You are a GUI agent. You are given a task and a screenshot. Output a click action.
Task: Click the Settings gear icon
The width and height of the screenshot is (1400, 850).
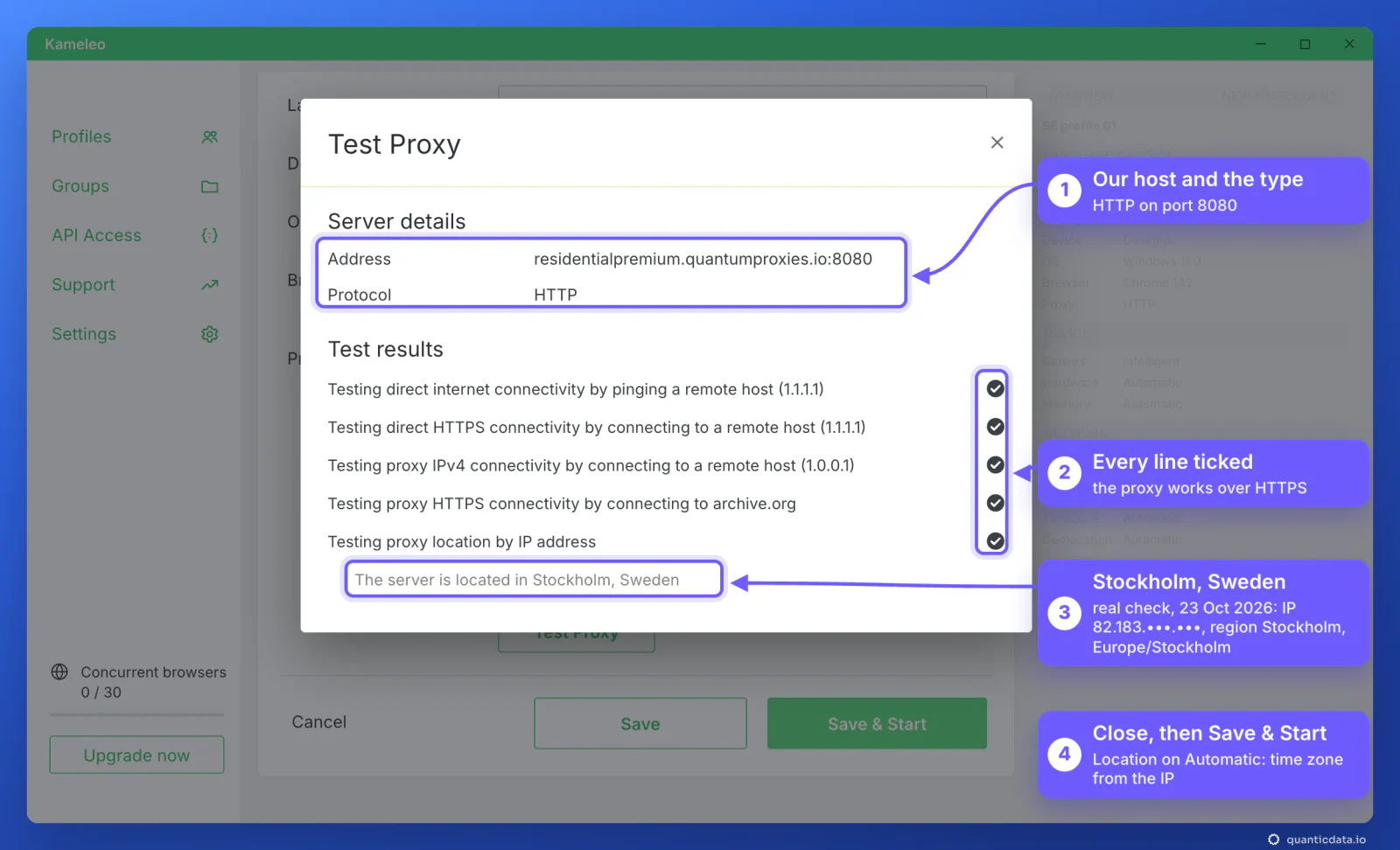tap(210, 334)
